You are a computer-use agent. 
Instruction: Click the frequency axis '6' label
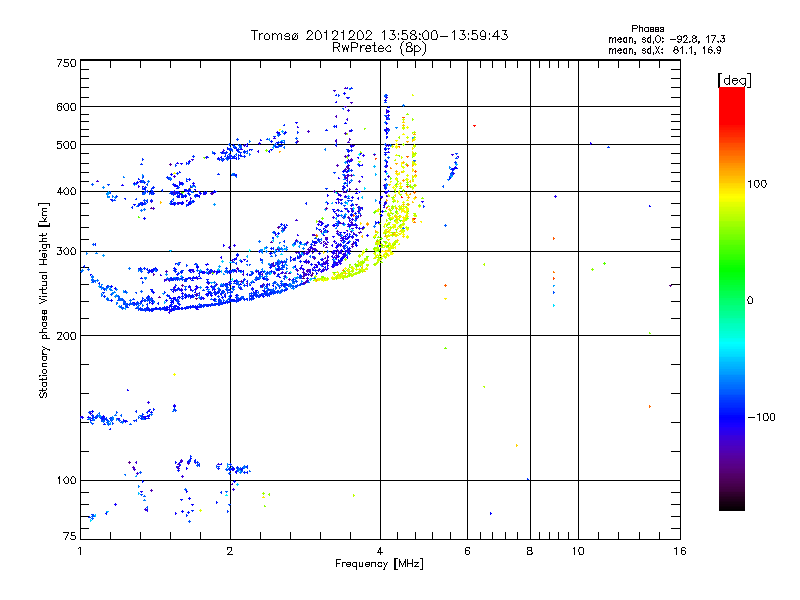pyautogui.click(x=467, y=551)
